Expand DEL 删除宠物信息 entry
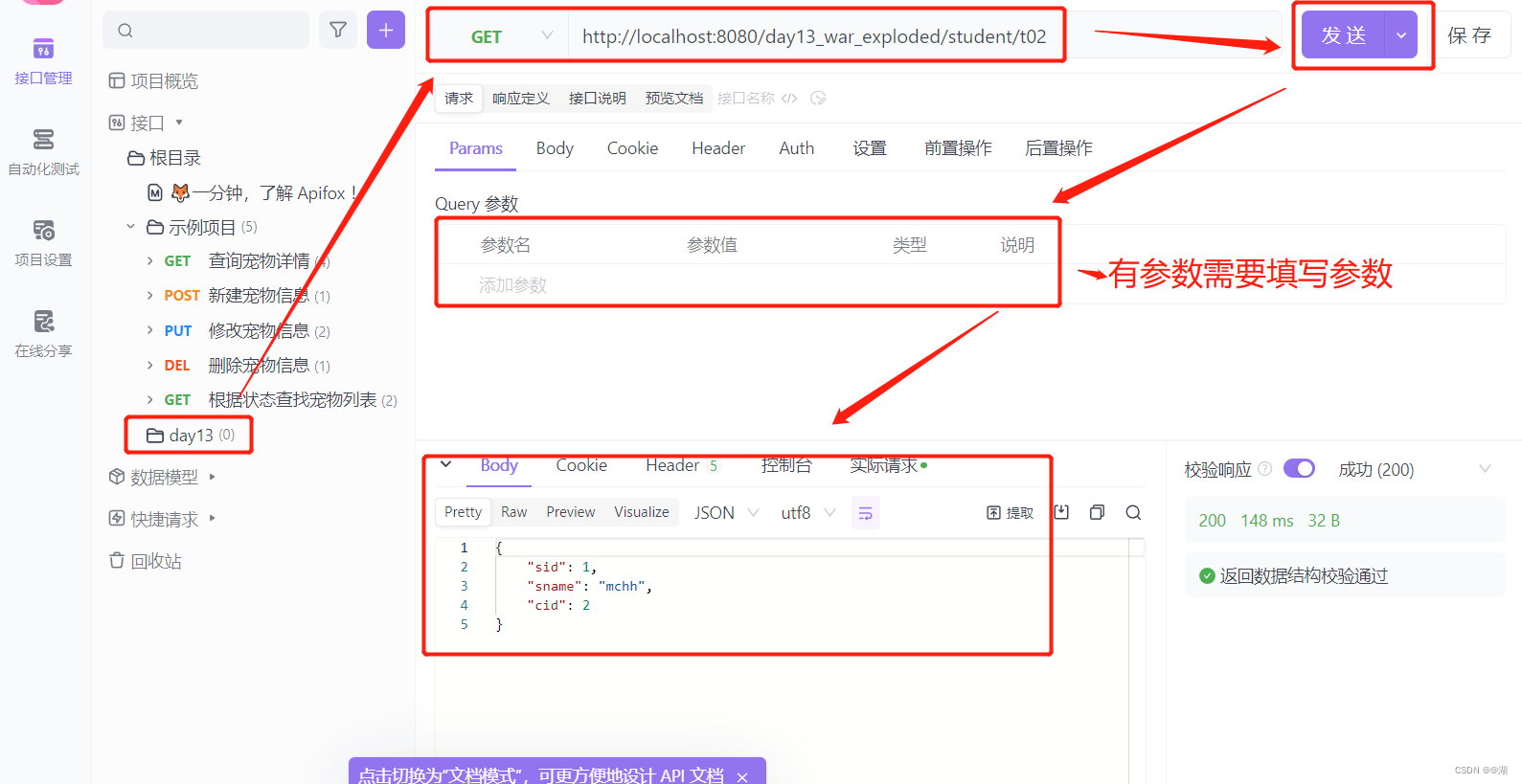The width and height of the screenshot is (1522, 784). pos(149,365)
